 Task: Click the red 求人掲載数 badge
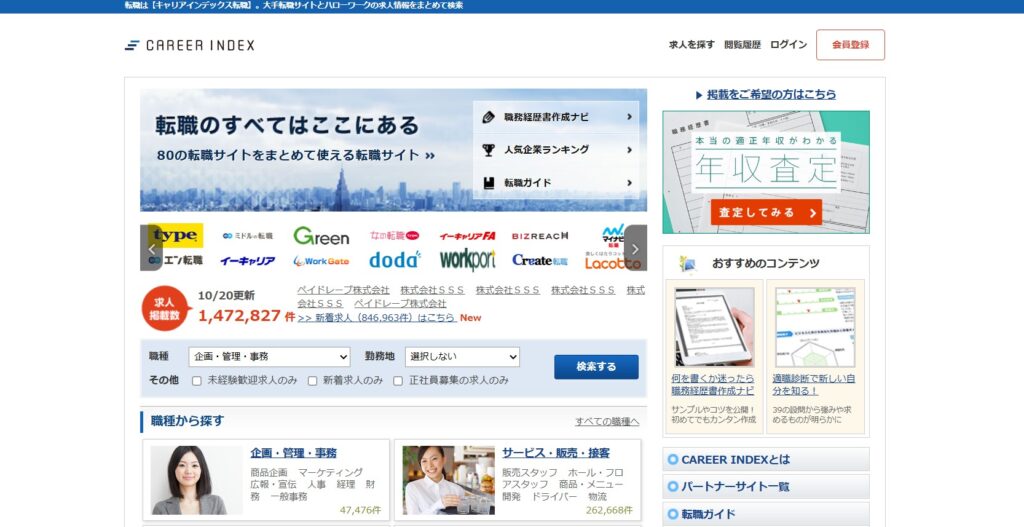[x=165, y=308]
